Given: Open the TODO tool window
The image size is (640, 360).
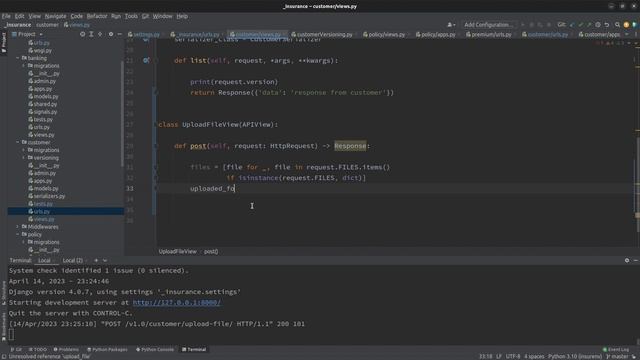Looking at the screenshot, I should 38,350.
